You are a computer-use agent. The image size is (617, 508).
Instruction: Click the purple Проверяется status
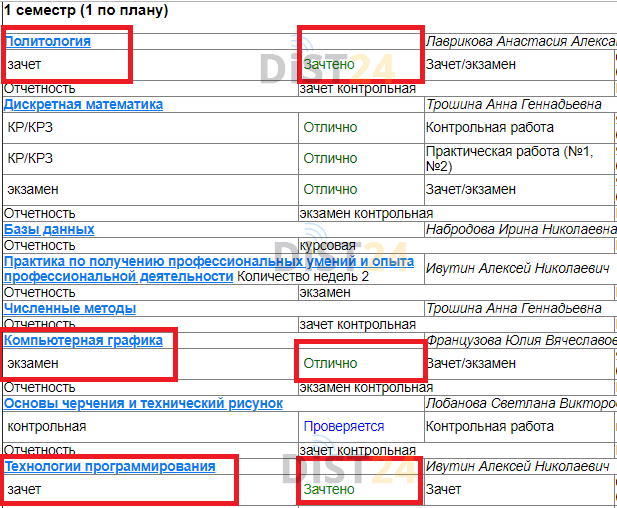click(x=344, y=426)
